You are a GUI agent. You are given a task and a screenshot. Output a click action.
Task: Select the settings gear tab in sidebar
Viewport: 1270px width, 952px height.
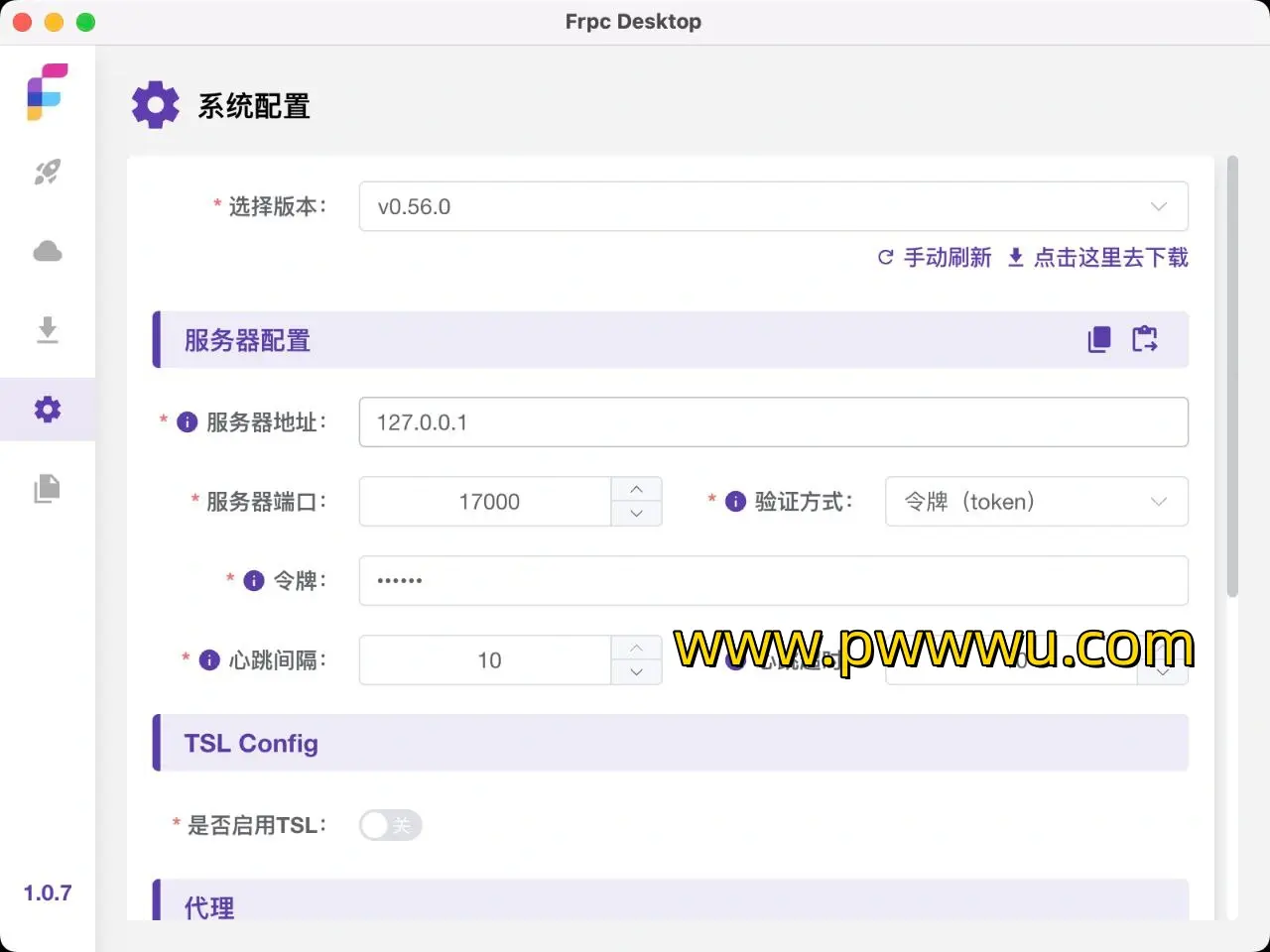pyautogui.click(x=47, y=410)
